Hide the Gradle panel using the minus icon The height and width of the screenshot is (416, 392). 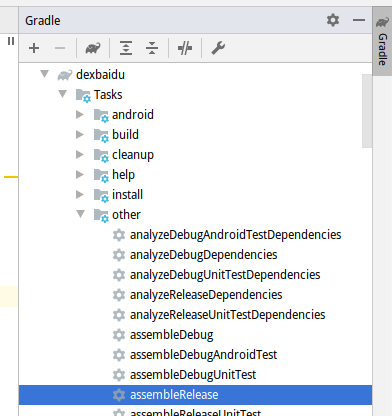(359, 20)
